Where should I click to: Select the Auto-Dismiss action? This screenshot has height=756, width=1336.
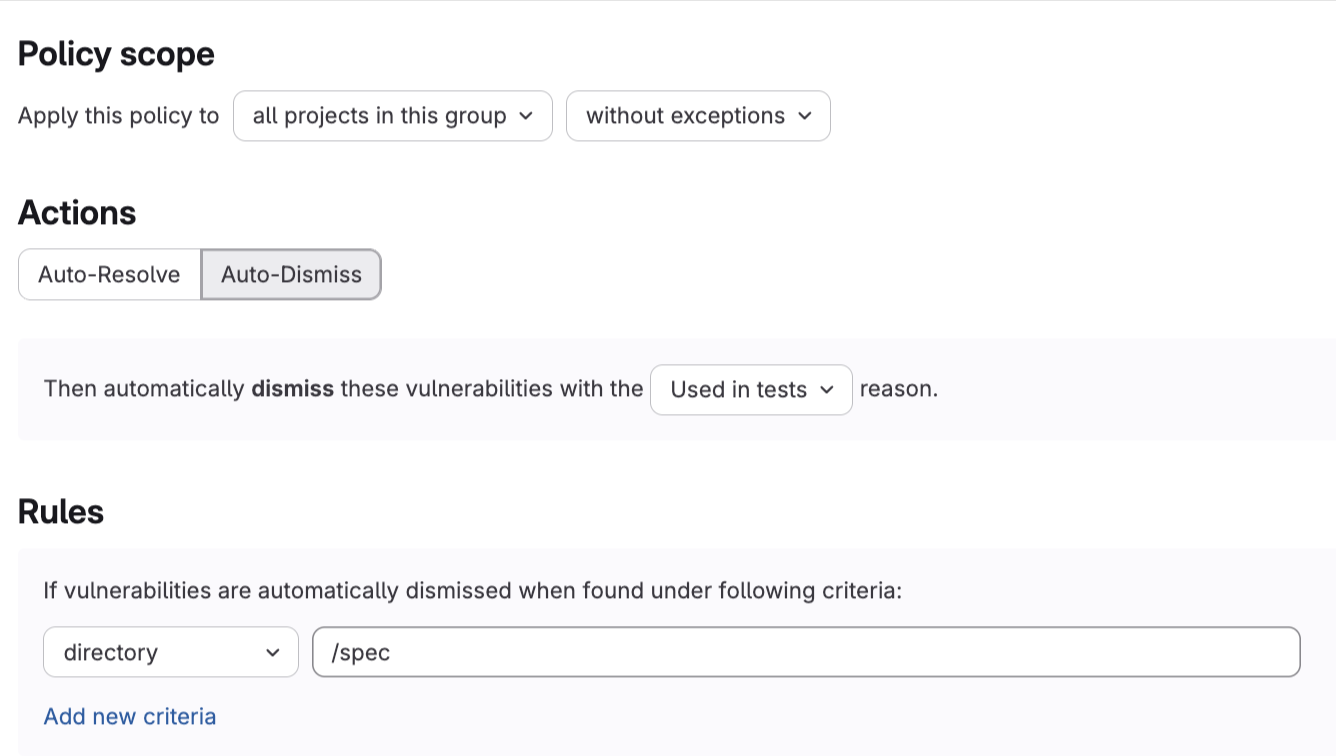[x=290, y=274]
